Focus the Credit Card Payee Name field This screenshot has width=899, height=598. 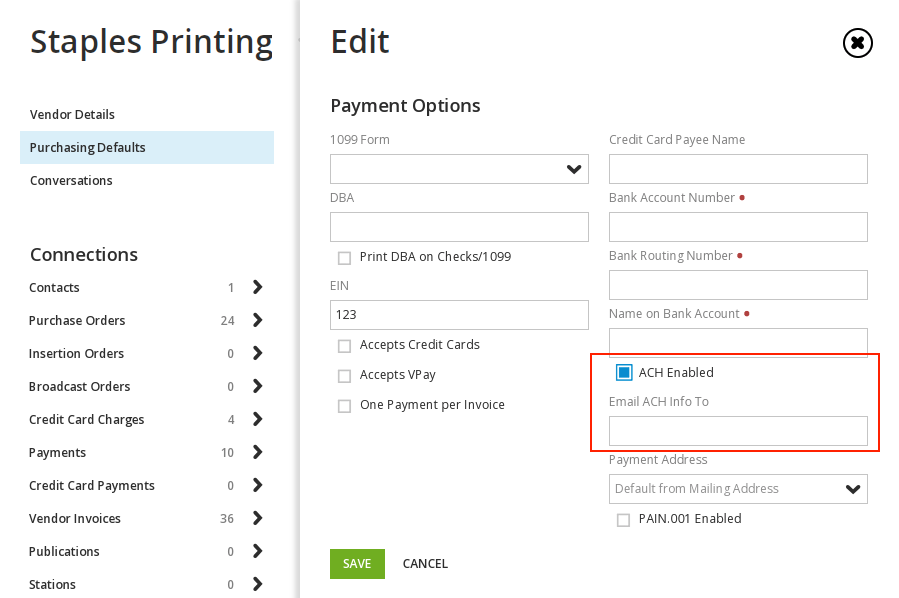click(738, 169)
